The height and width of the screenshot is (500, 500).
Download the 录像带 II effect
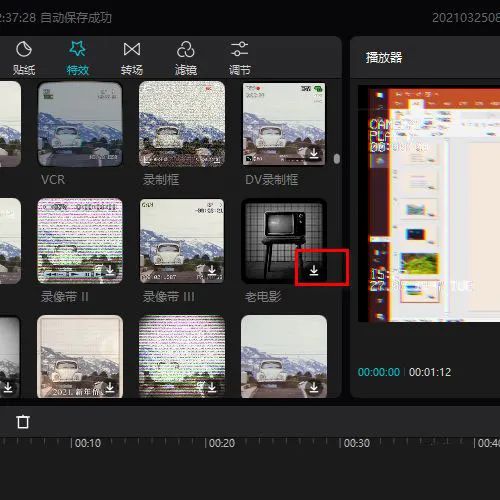point(110,269)
